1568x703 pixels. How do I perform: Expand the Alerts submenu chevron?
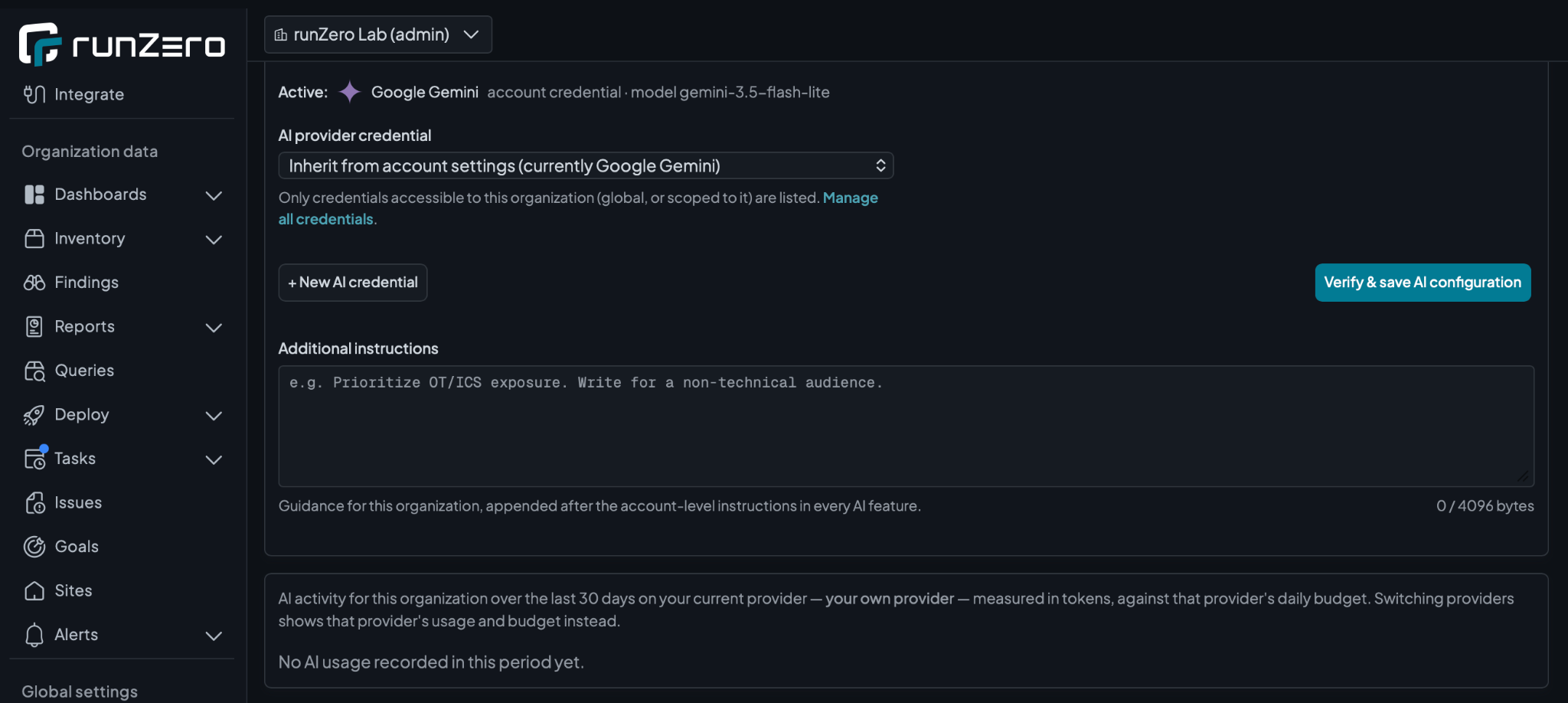pyautogui.click(x=214, y=636)
